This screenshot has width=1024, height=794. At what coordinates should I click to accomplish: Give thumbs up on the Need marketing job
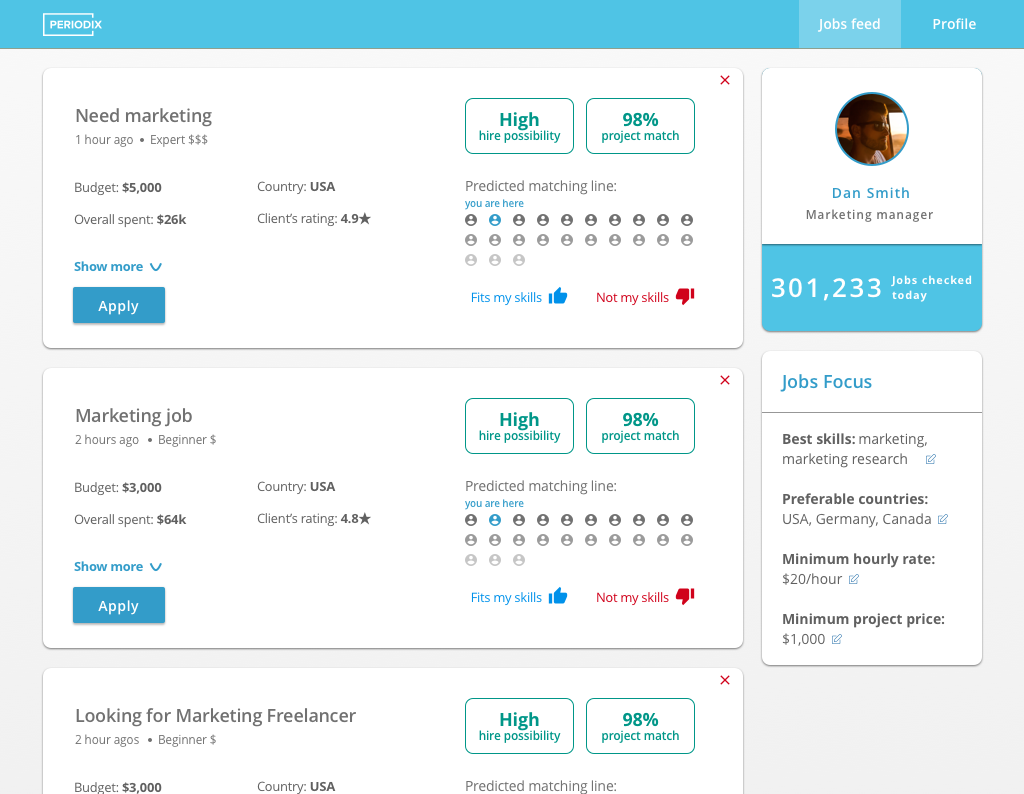coord(558,296)
